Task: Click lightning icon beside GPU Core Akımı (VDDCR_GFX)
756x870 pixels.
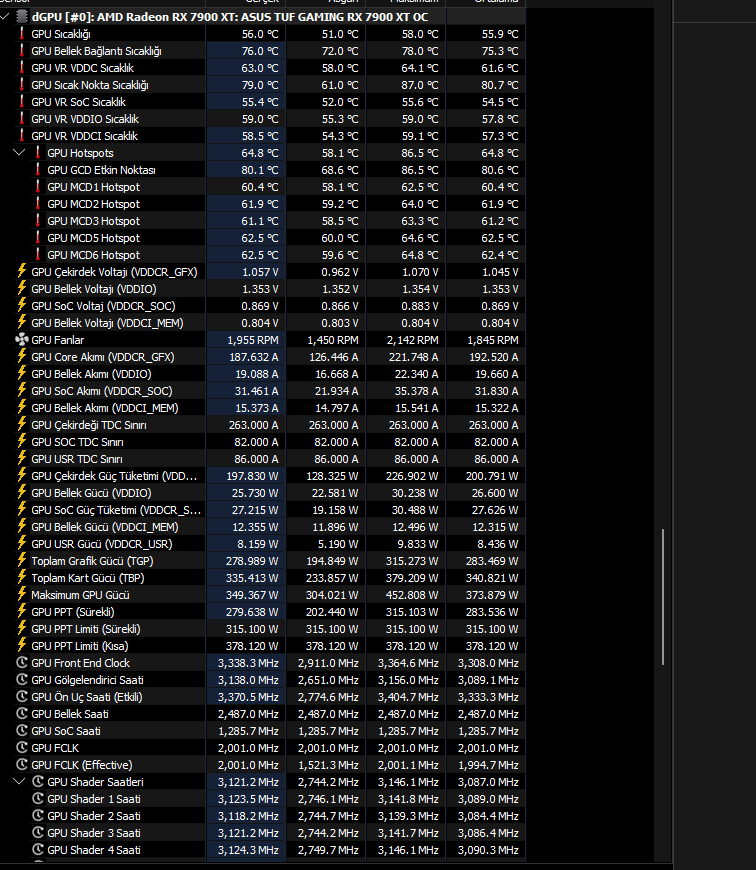Action: point(22,356)
